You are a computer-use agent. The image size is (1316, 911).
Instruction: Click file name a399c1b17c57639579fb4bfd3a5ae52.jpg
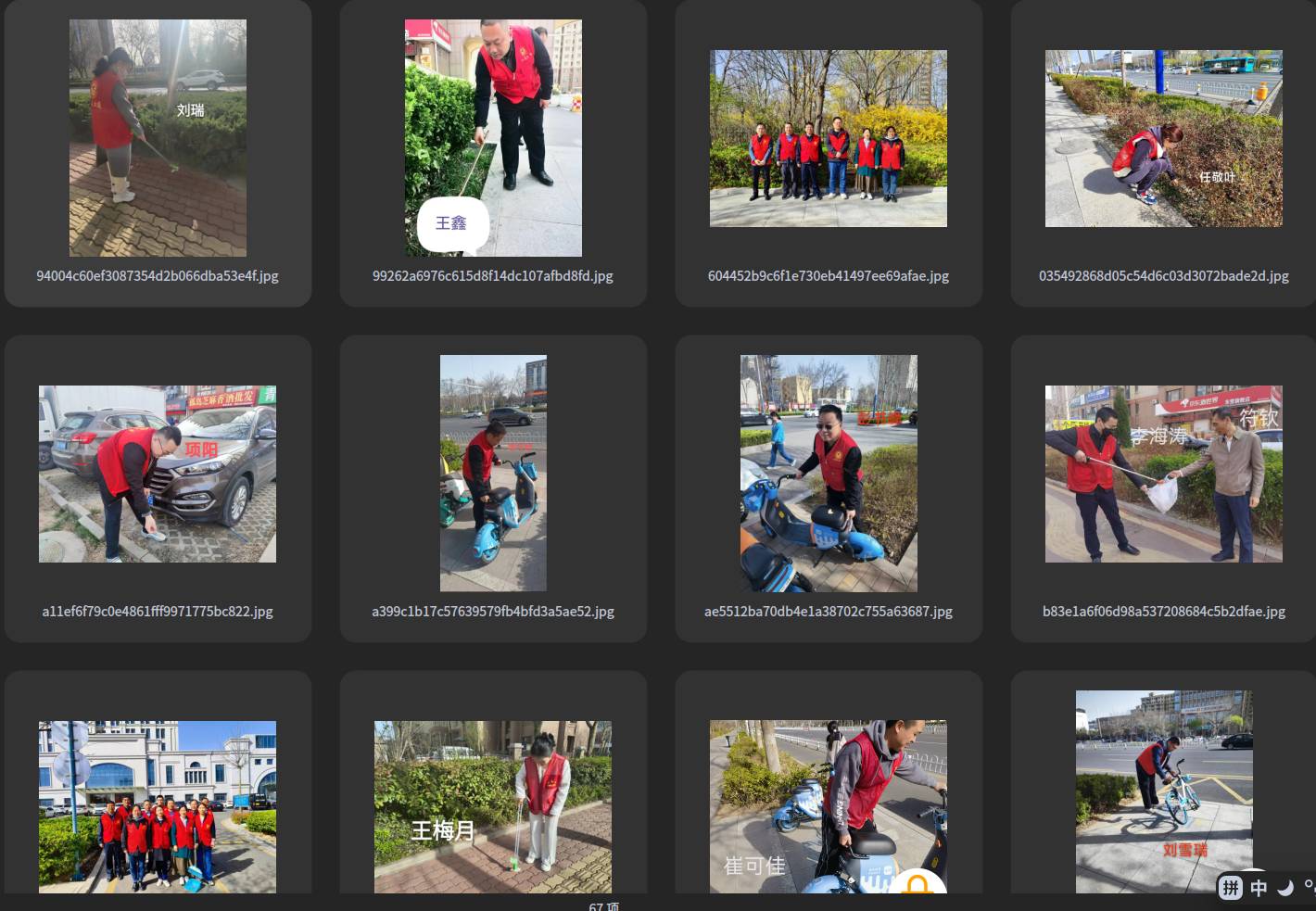coord(493,612)
